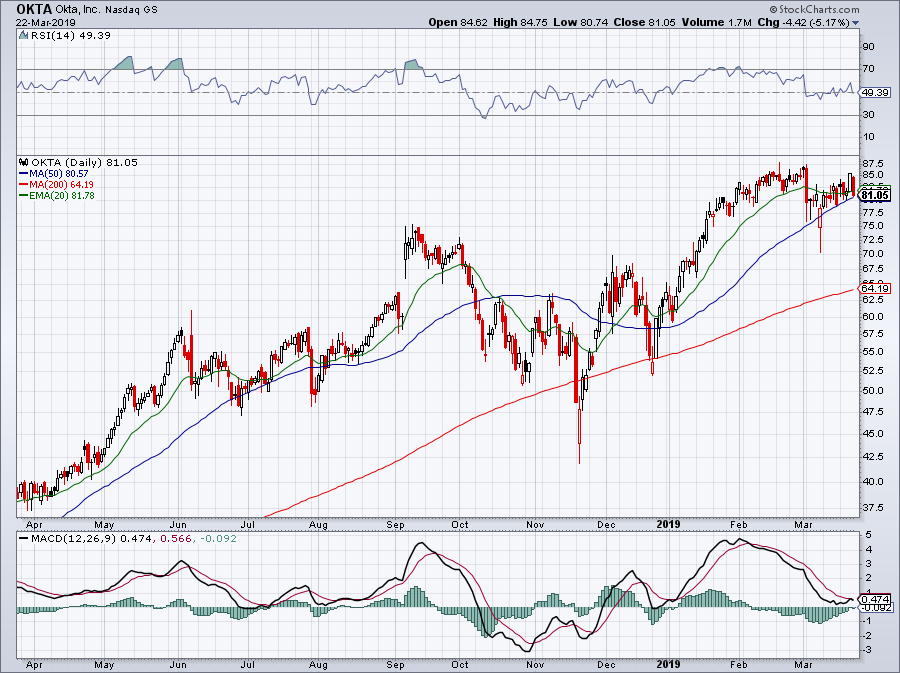The width and height of the screenshot is (900, 673).
Task: Click 'Dec' under the MACD panel
Action: click(x=606, y=665)
